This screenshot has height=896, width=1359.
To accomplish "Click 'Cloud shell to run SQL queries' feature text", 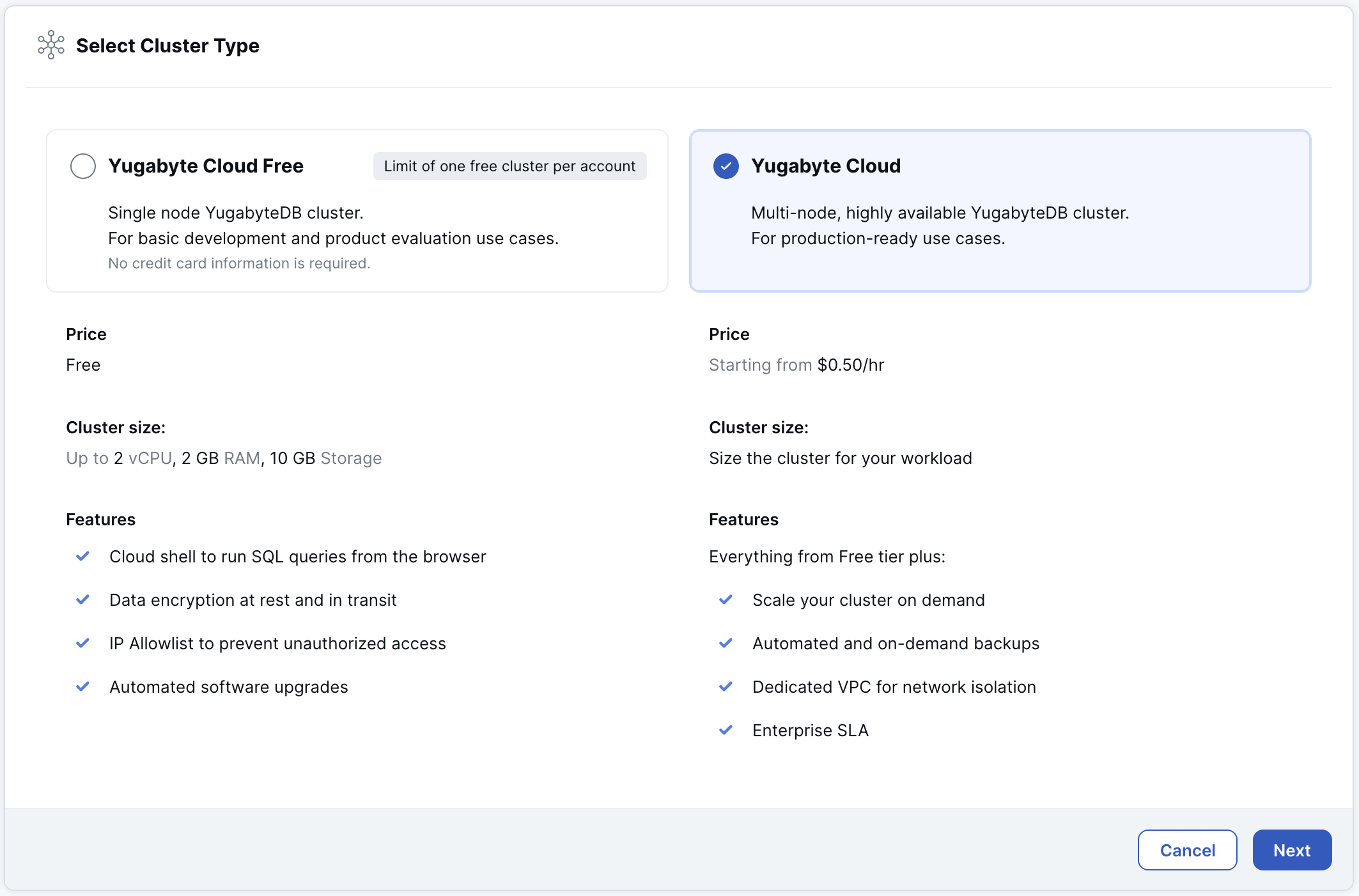I will [298, 557].
